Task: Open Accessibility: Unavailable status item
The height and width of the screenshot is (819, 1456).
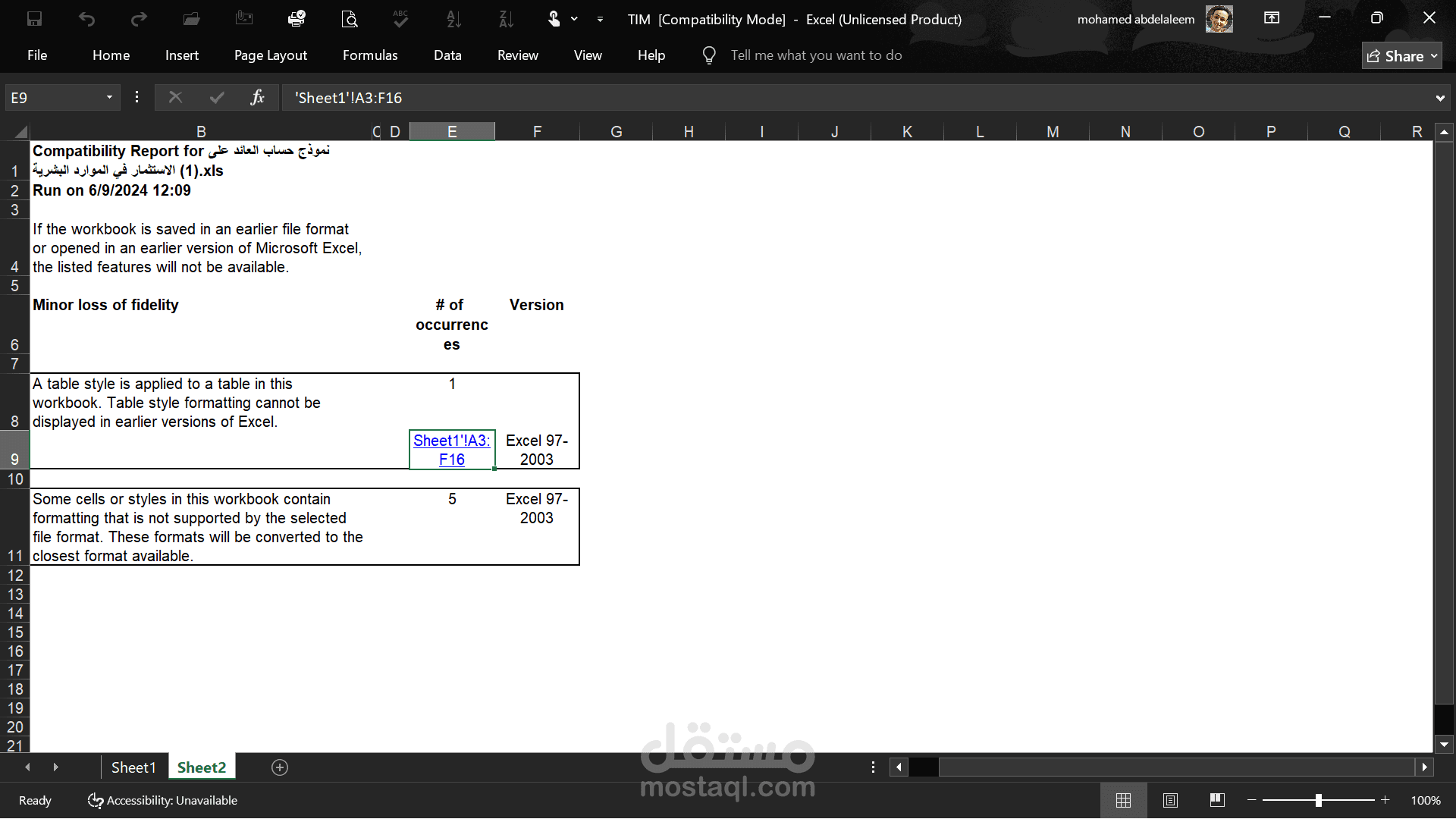Action: pos(162,801)
